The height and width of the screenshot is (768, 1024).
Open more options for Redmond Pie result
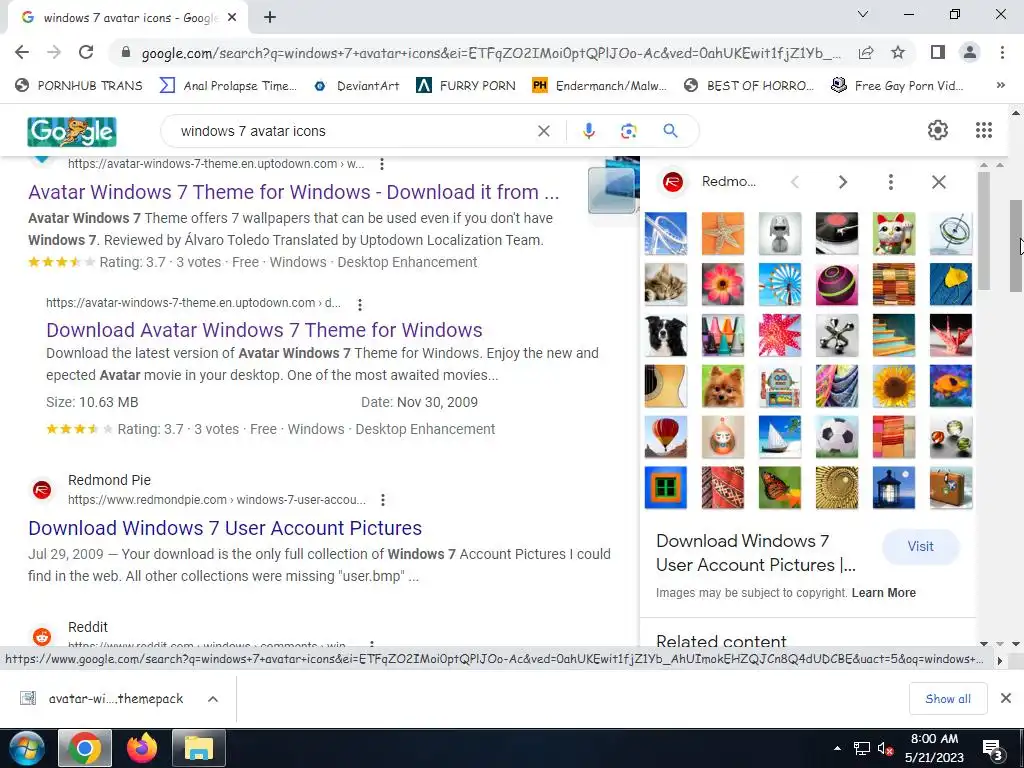click(383, 500)
